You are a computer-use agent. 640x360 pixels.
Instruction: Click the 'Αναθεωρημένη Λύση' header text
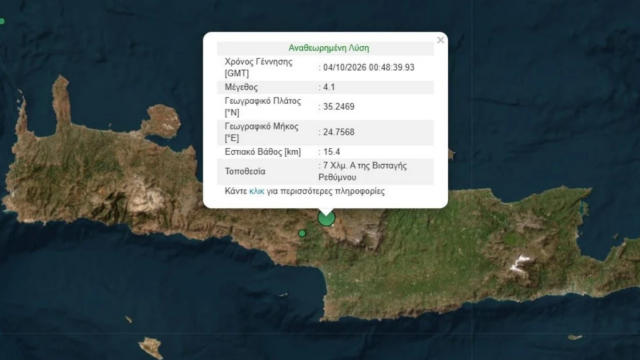(329, 48)
